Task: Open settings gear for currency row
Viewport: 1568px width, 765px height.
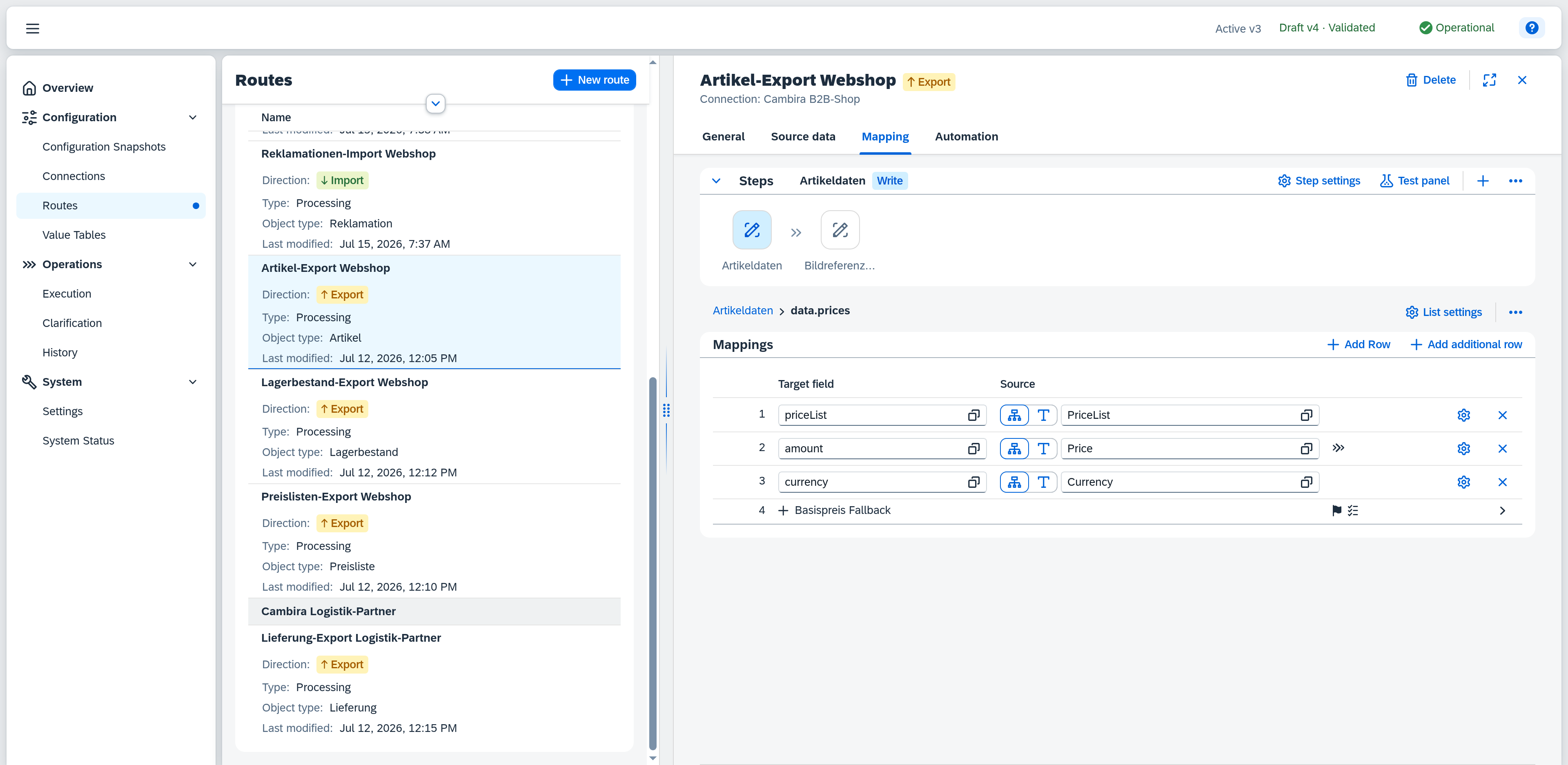Action: pos(1463,482)
